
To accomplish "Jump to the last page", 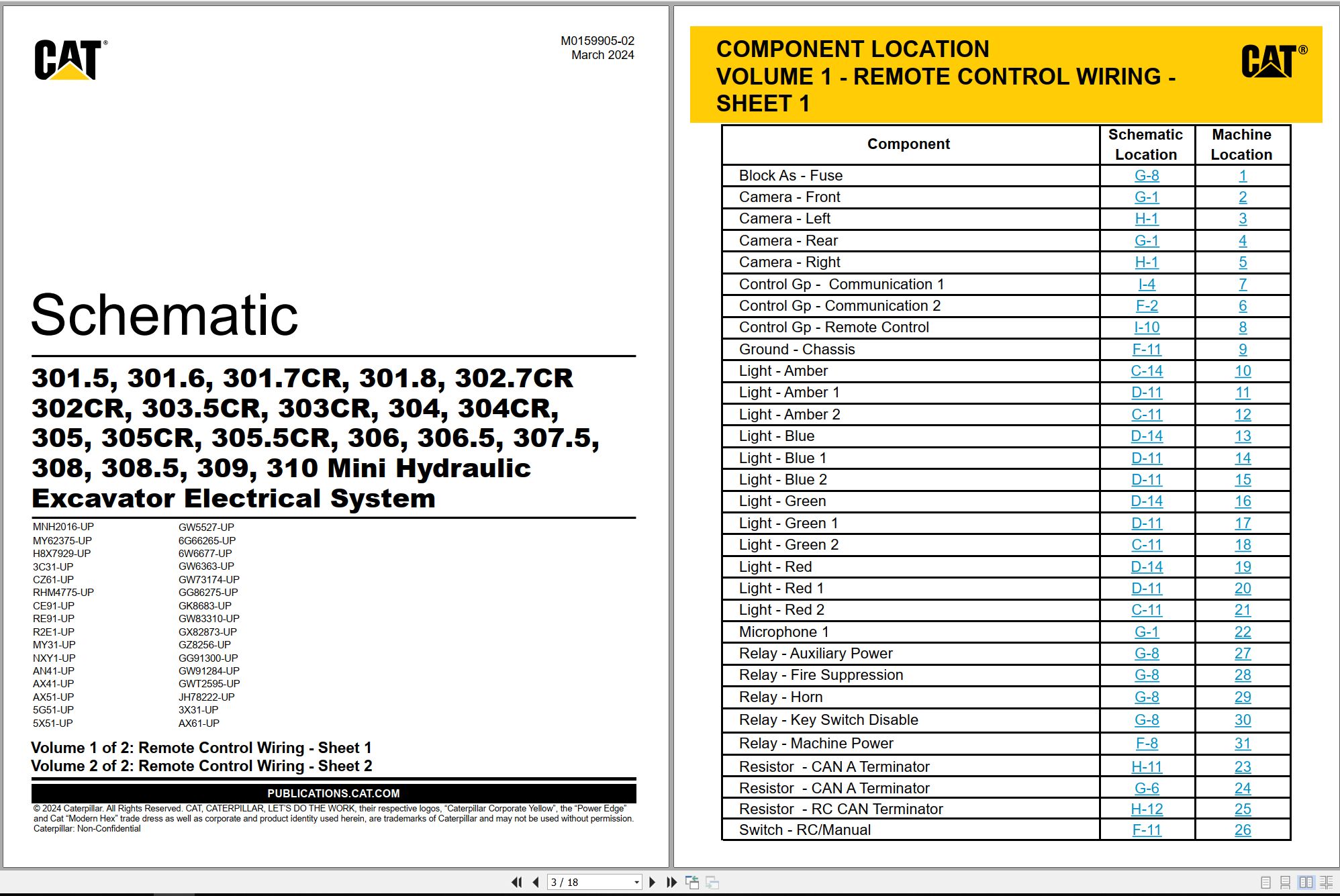I will pyautogui.click(x=671, y=882).
